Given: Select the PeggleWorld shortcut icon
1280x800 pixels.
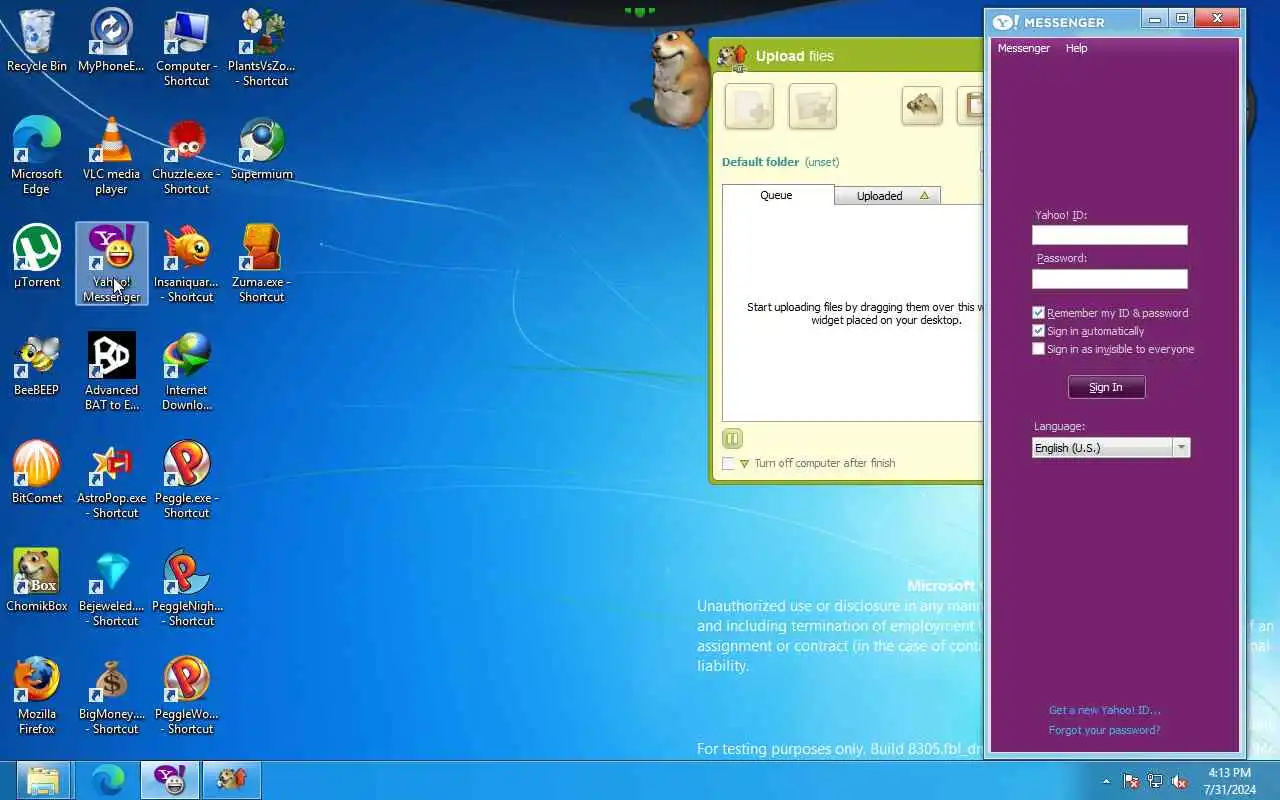Looking at the screenshot, I should point(186,696).
